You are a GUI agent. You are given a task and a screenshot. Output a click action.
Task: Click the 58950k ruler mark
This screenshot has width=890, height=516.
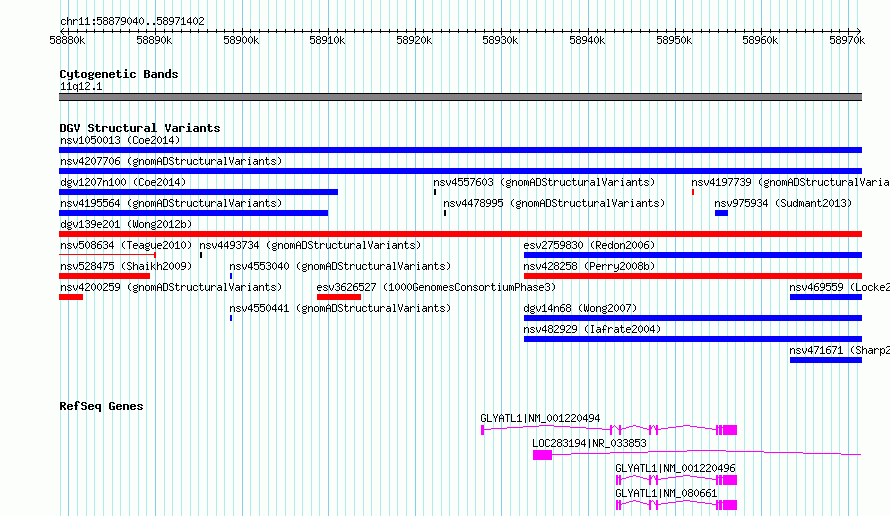click(x=674, y=40)
